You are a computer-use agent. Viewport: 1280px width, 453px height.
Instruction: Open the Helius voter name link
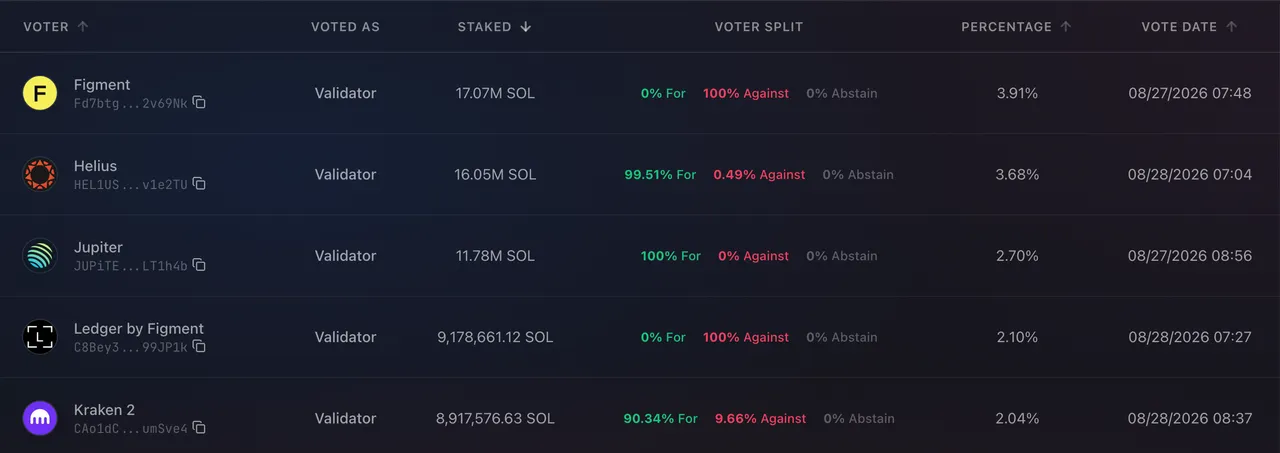pyautogui.click(x=95, y=166)
